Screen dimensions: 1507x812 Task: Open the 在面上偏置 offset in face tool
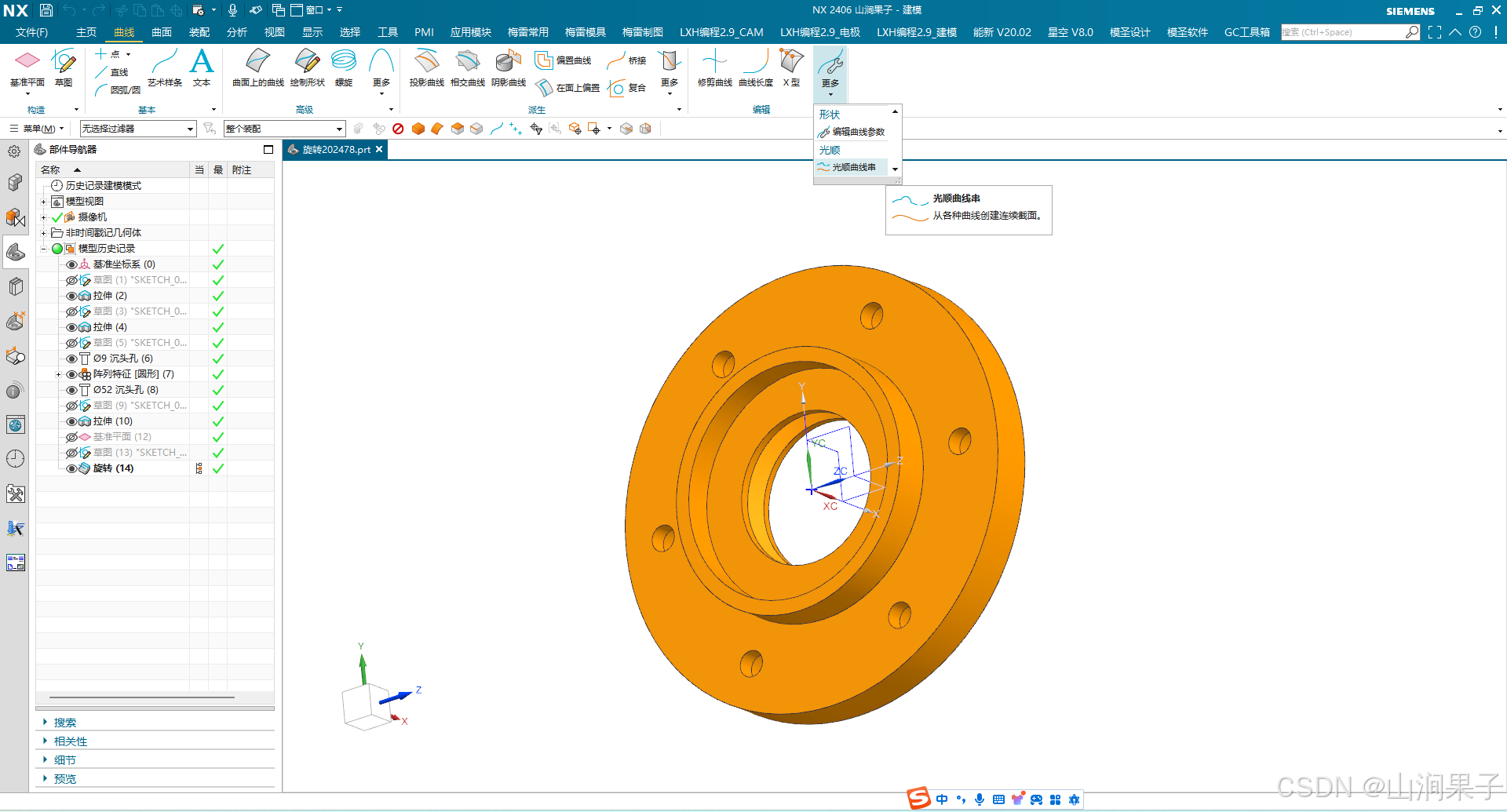click(x=567, y=88)
